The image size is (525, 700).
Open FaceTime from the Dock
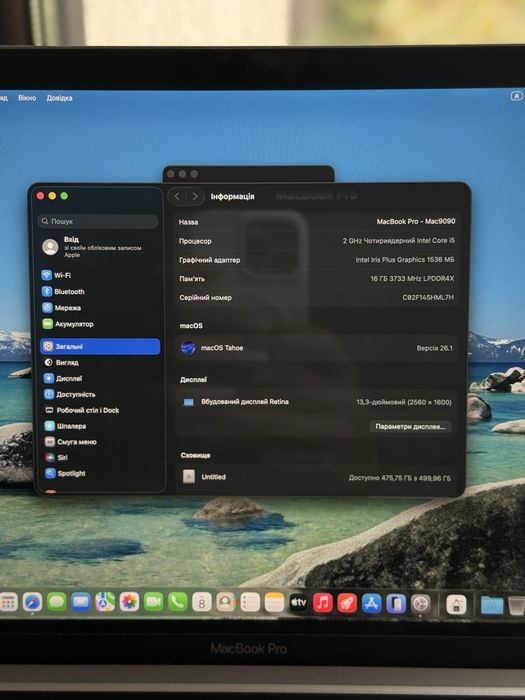pos(153,603)
